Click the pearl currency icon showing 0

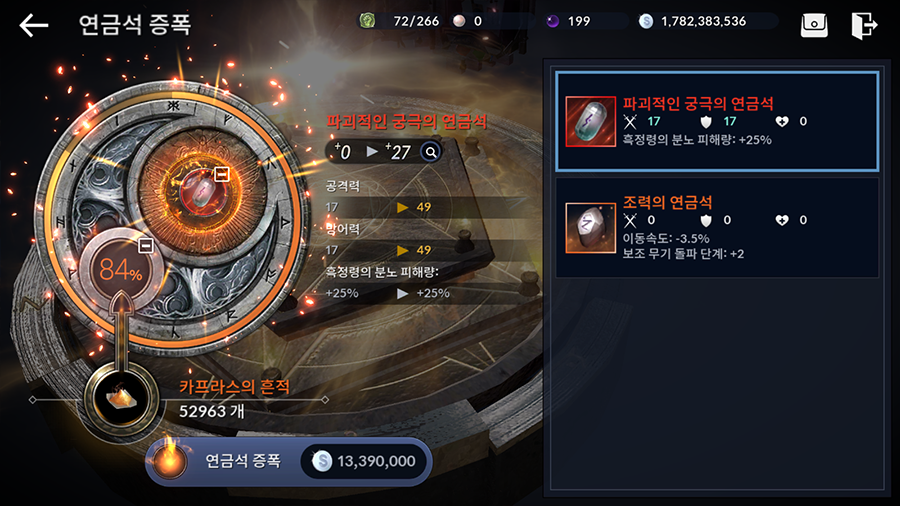[459, 21]
